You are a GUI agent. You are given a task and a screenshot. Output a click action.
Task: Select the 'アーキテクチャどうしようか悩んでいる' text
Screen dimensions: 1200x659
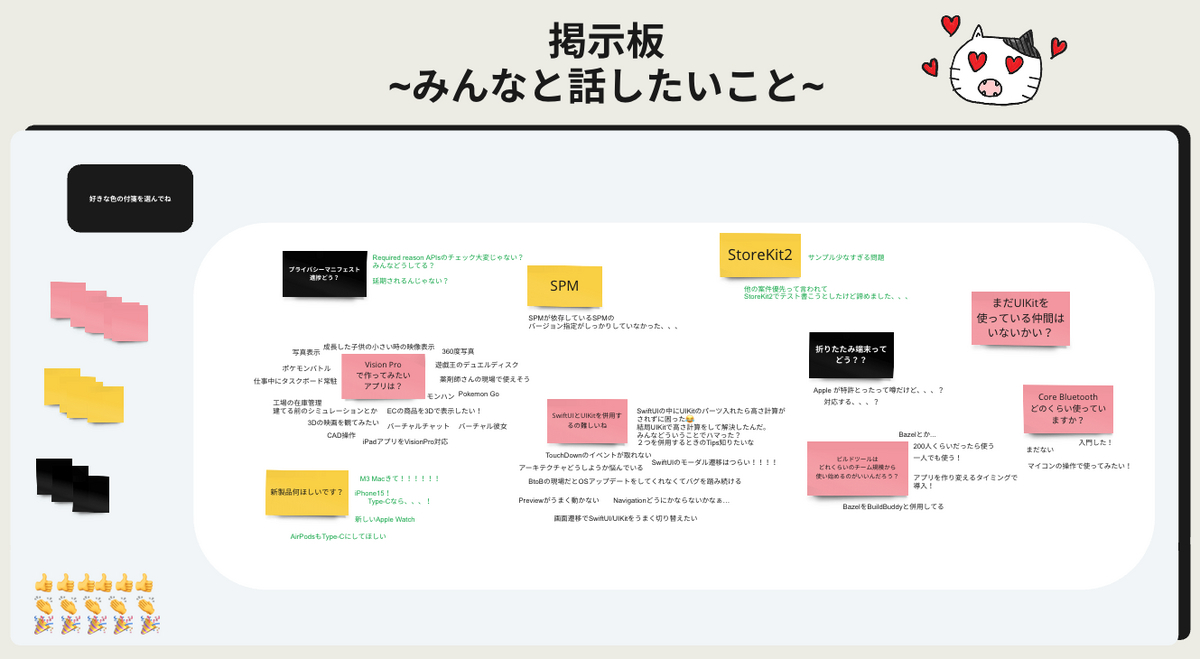(x=581, y=467)
